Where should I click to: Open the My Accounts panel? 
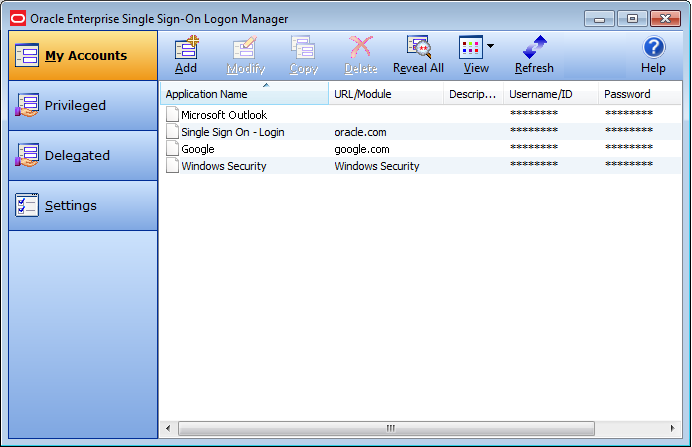pyautogui.click(x=83, y=56)
